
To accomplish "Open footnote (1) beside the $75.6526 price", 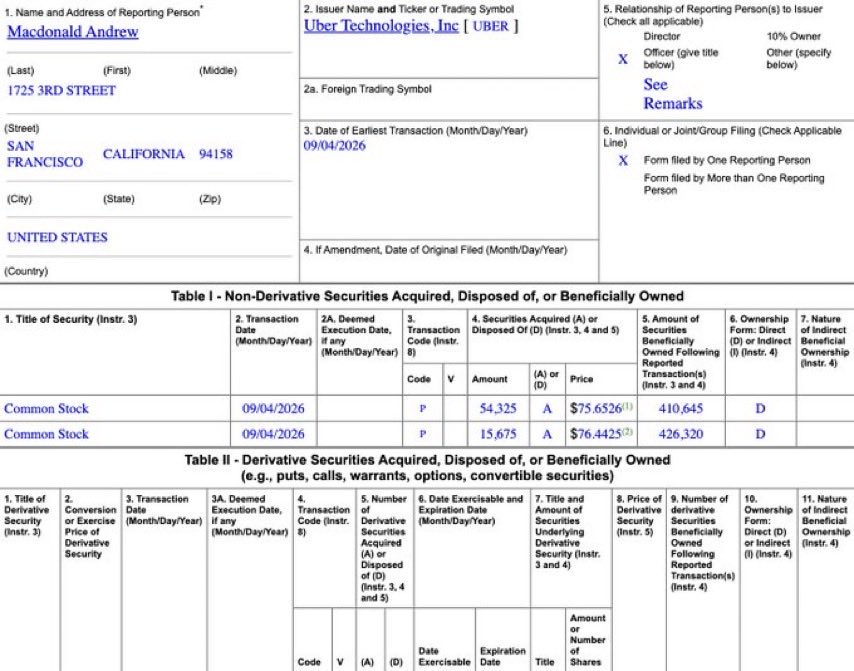I will pos(627,406).
